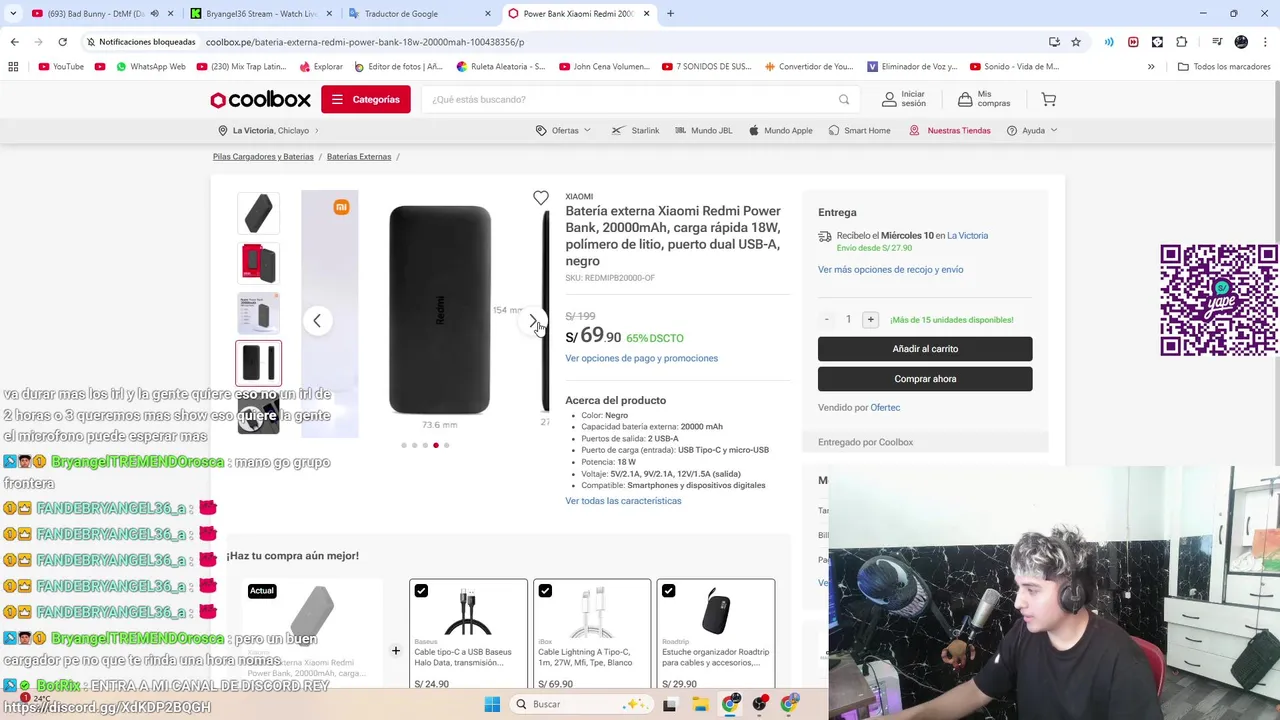The height and width of the screenshot is (720, 1280).
Task: Click Añadir al carrito button
Action: coord(925,349)
